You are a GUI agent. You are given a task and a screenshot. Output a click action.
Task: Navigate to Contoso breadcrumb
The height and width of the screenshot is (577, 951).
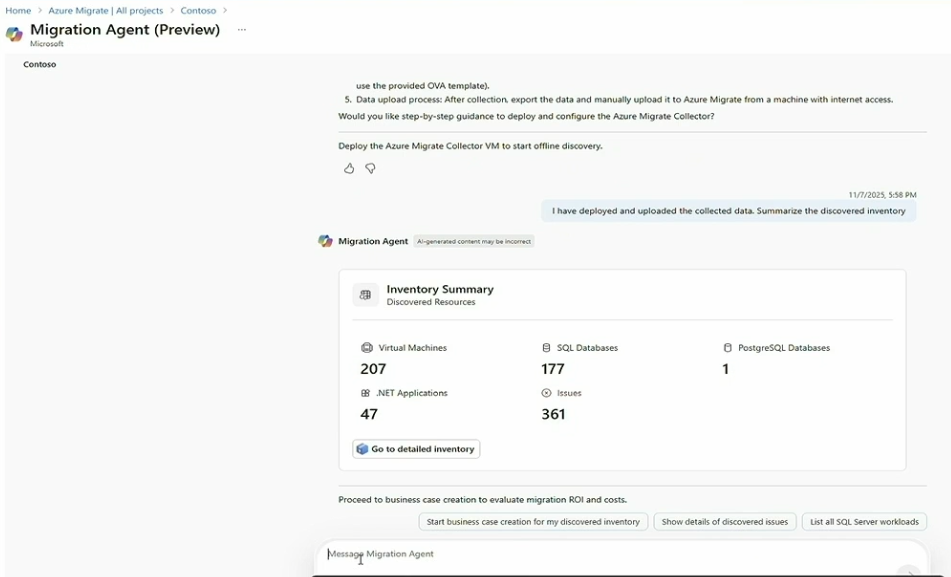(x=198, y=10)
